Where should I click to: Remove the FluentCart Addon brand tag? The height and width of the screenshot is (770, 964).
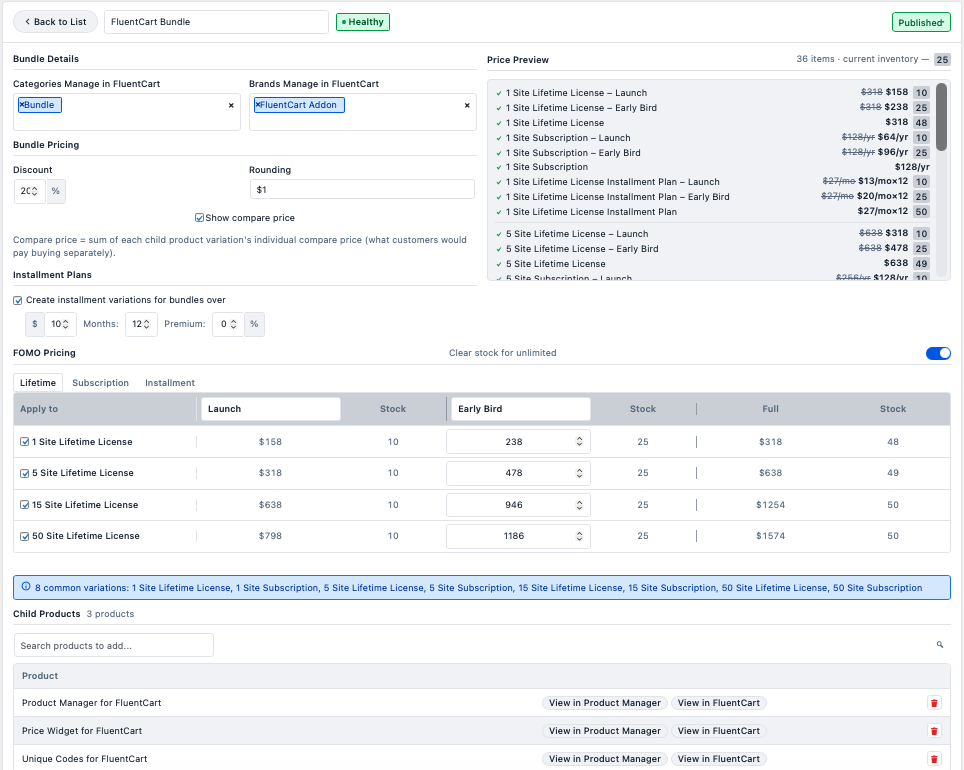(258, 105)
